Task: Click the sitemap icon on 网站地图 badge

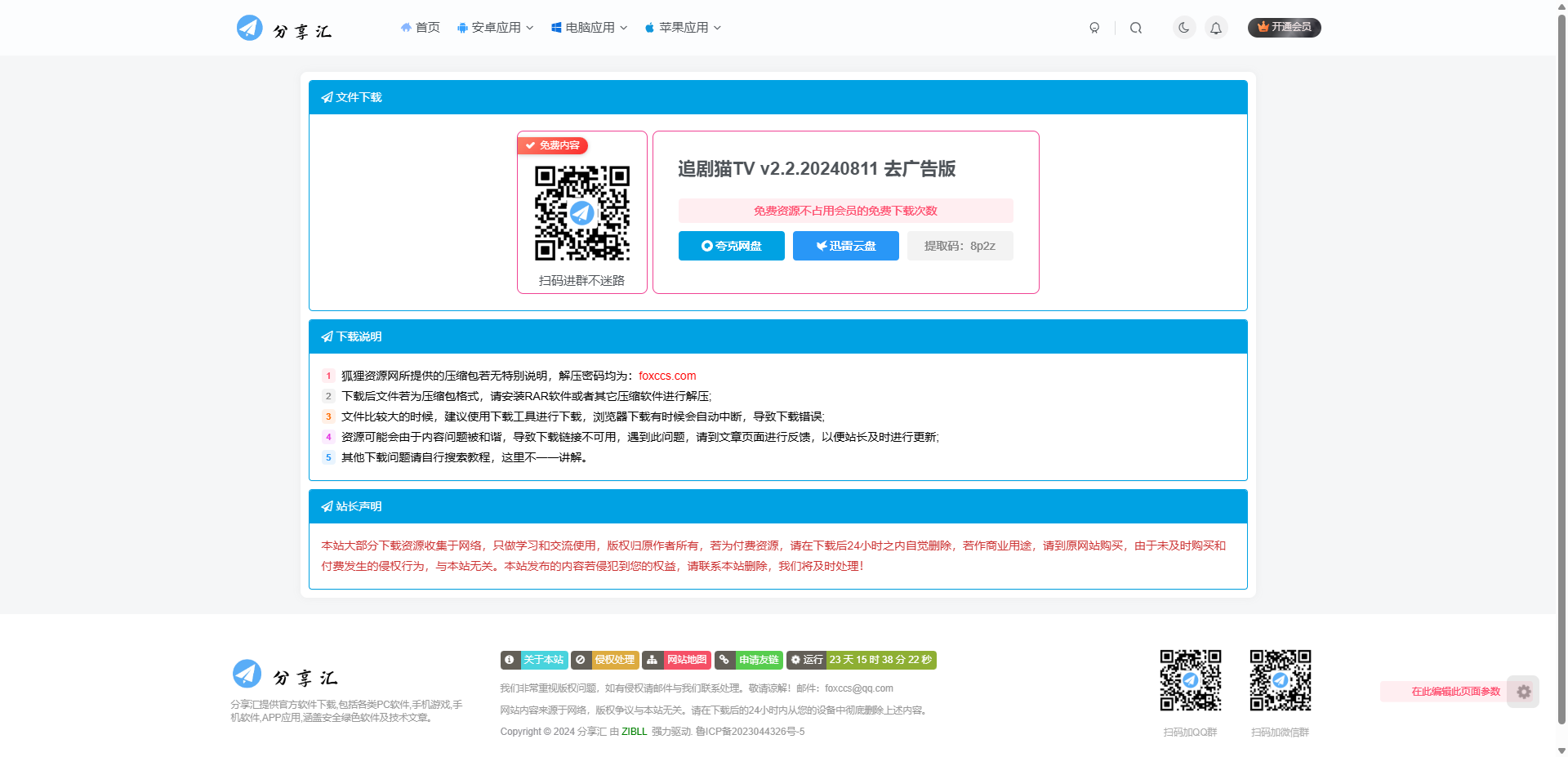Action: (x=652, y=660)
